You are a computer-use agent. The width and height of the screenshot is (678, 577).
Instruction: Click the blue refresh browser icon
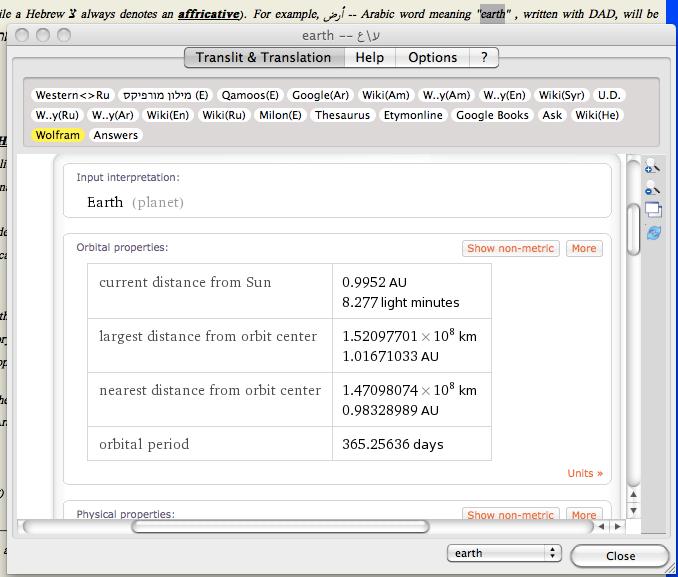pos(652,232)
